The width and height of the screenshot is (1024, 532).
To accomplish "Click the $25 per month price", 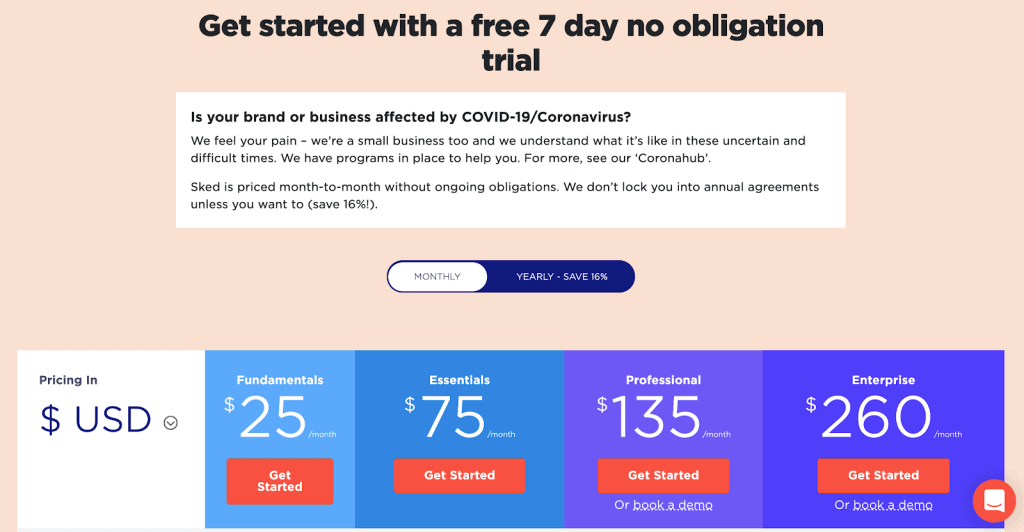I will point(280,418).
